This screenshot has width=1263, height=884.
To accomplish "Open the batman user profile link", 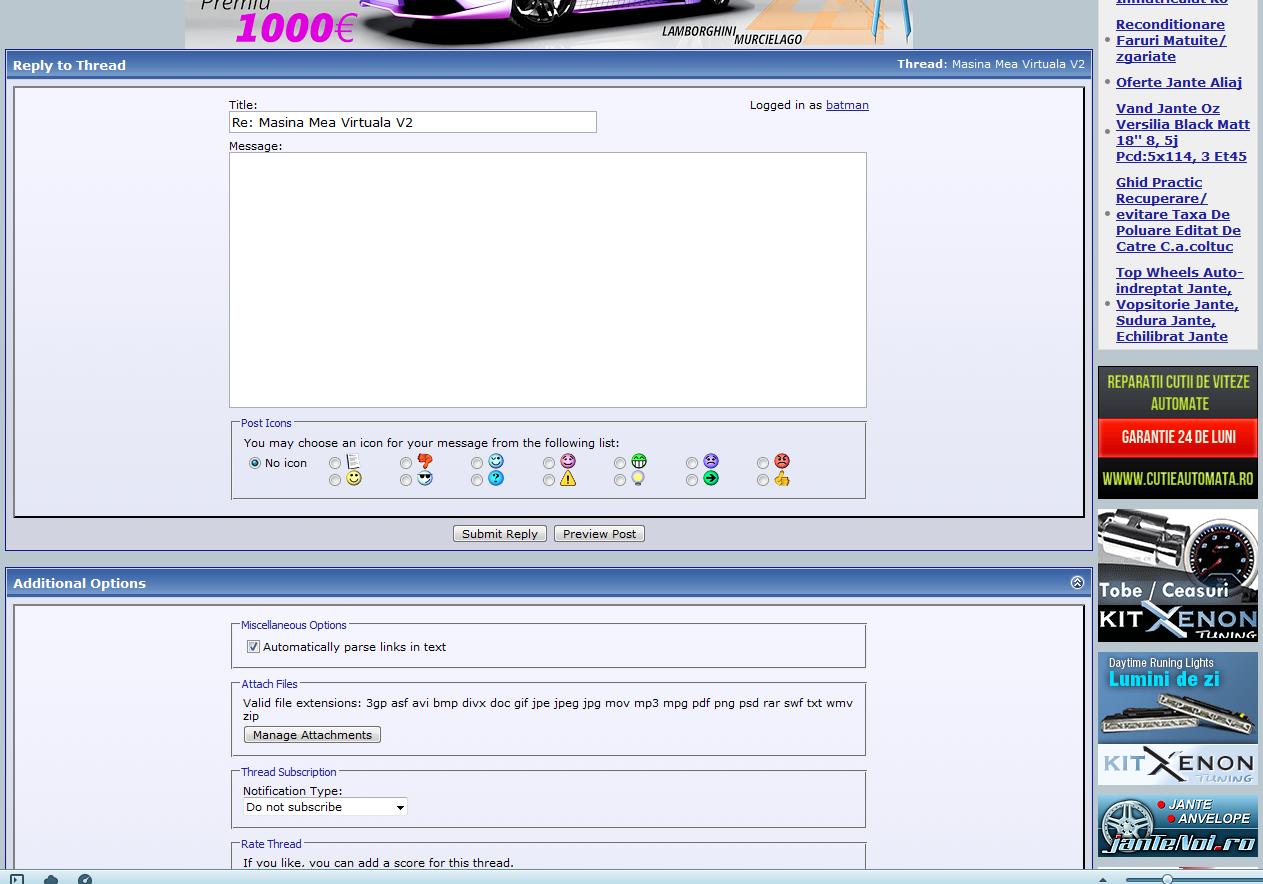I will [x=847, y=105].
